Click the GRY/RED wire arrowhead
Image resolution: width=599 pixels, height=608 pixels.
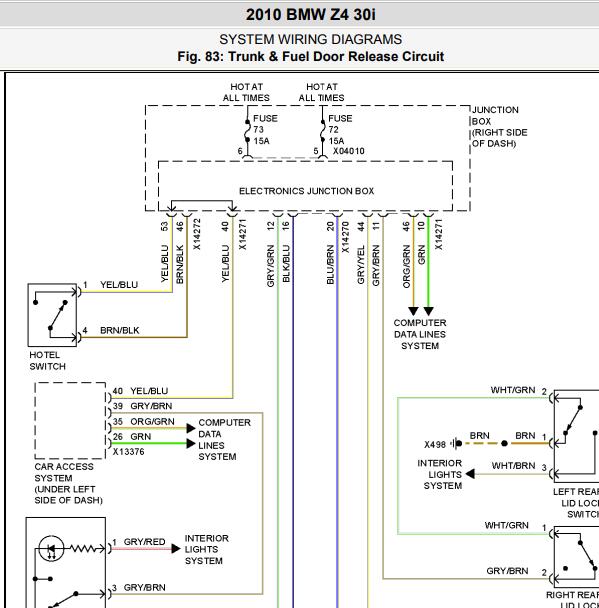tap(176, 549)
